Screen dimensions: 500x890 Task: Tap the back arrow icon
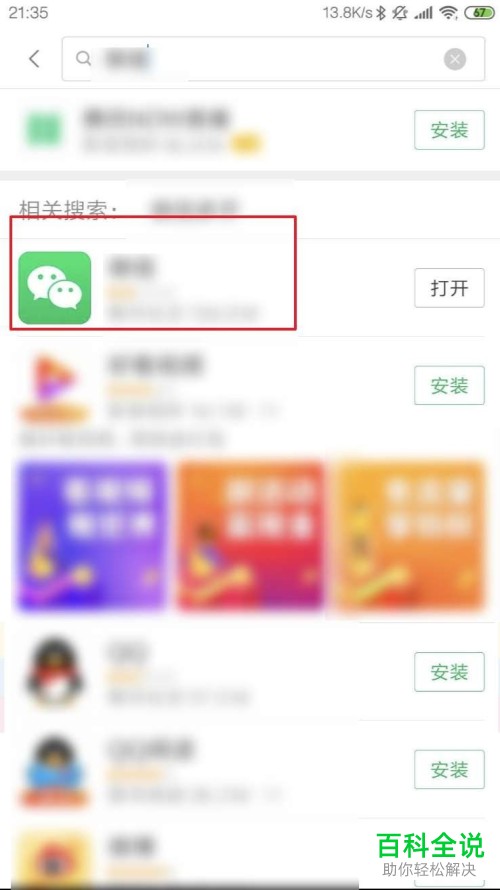(35, 58)
